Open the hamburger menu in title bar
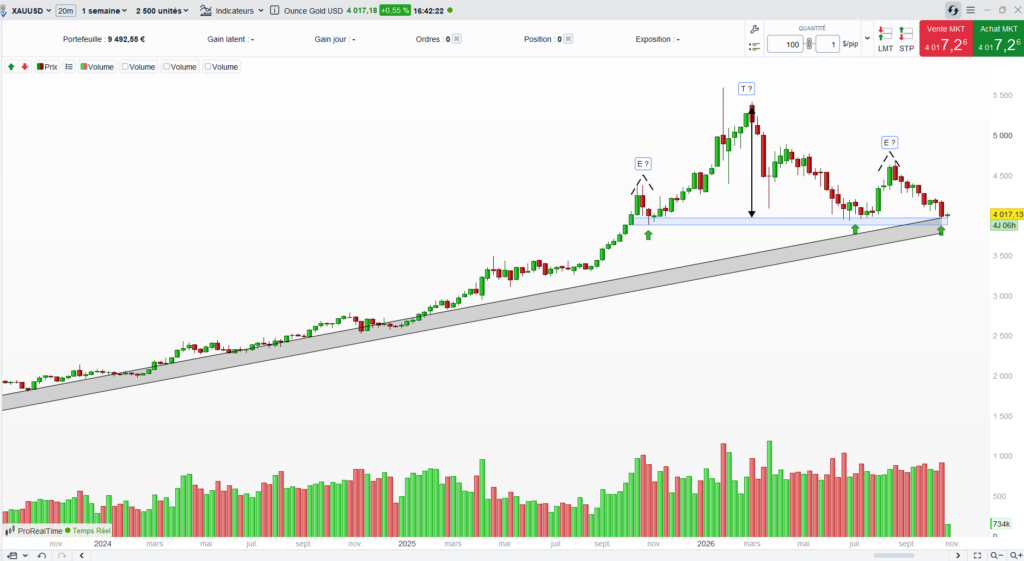 970,10
